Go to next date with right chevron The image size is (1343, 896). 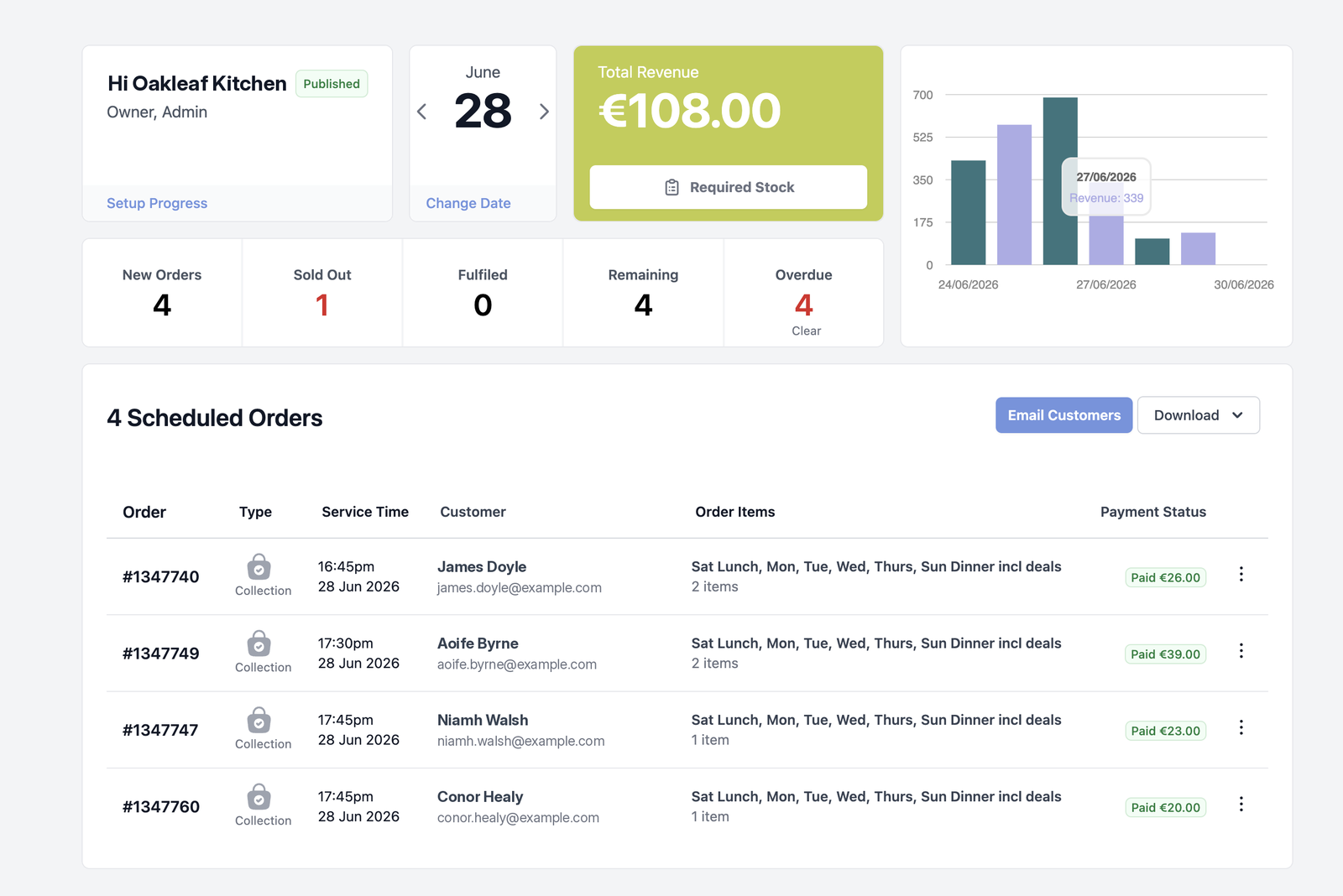coord(544,112)
